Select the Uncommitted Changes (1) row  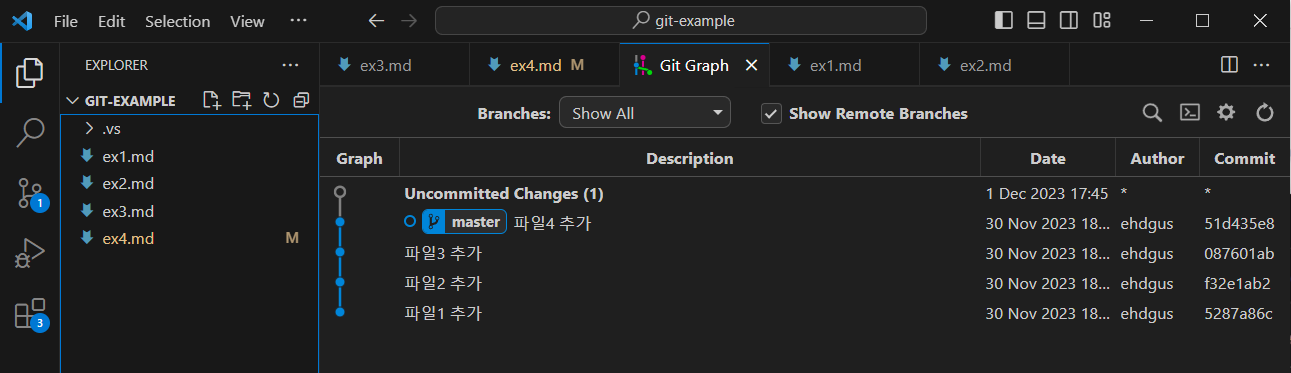(805, 193)
